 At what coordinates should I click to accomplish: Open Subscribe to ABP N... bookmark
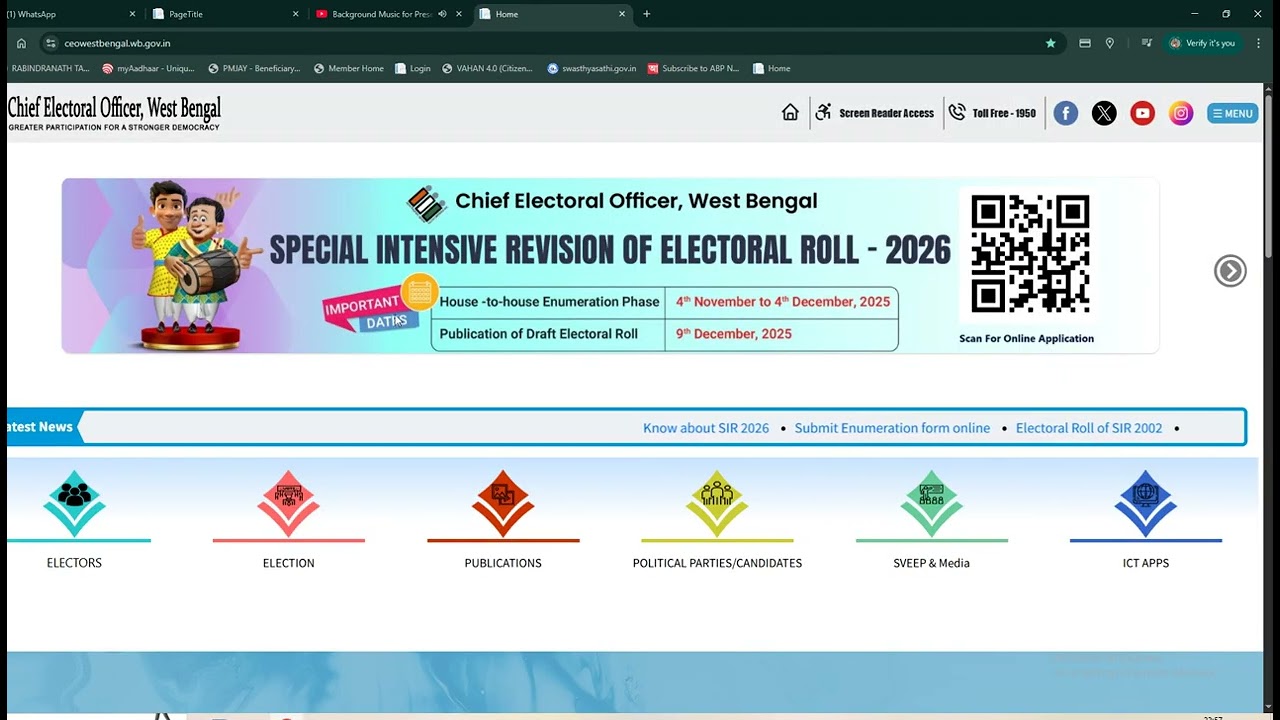coord(694,69)
